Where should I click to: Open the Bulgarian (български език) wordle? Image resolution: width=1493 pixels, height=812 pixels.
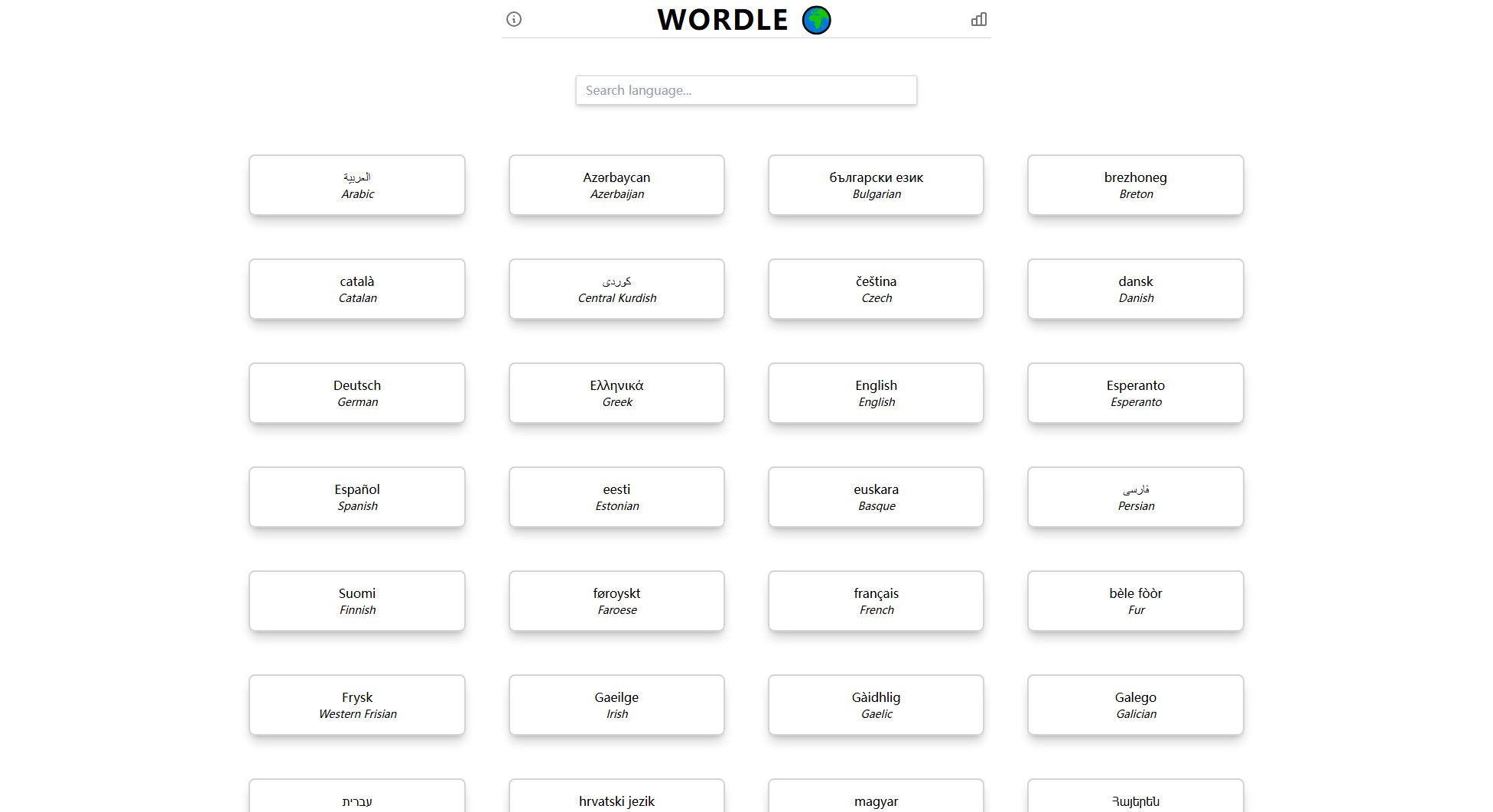[x=876, y=185]
